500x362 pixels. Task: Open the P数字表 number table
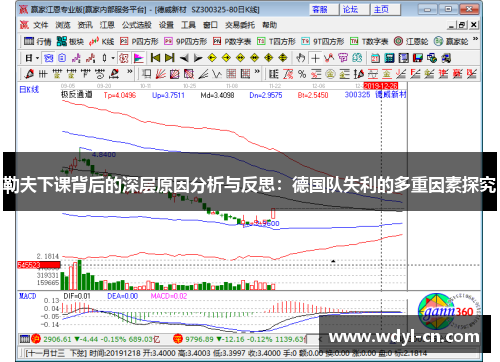(232, 41)
